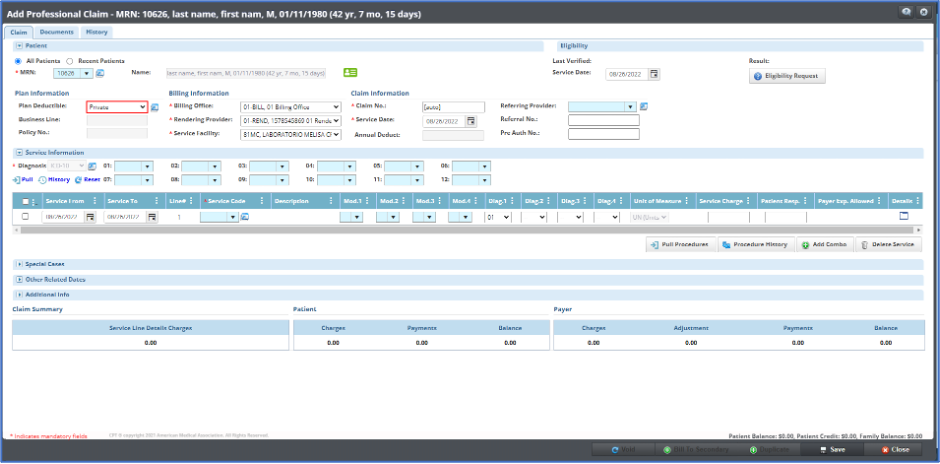This screenshot has height=464, width=940.
Task: Click lookup icon next to Referring Provider
Action: (x=644, y=107)
